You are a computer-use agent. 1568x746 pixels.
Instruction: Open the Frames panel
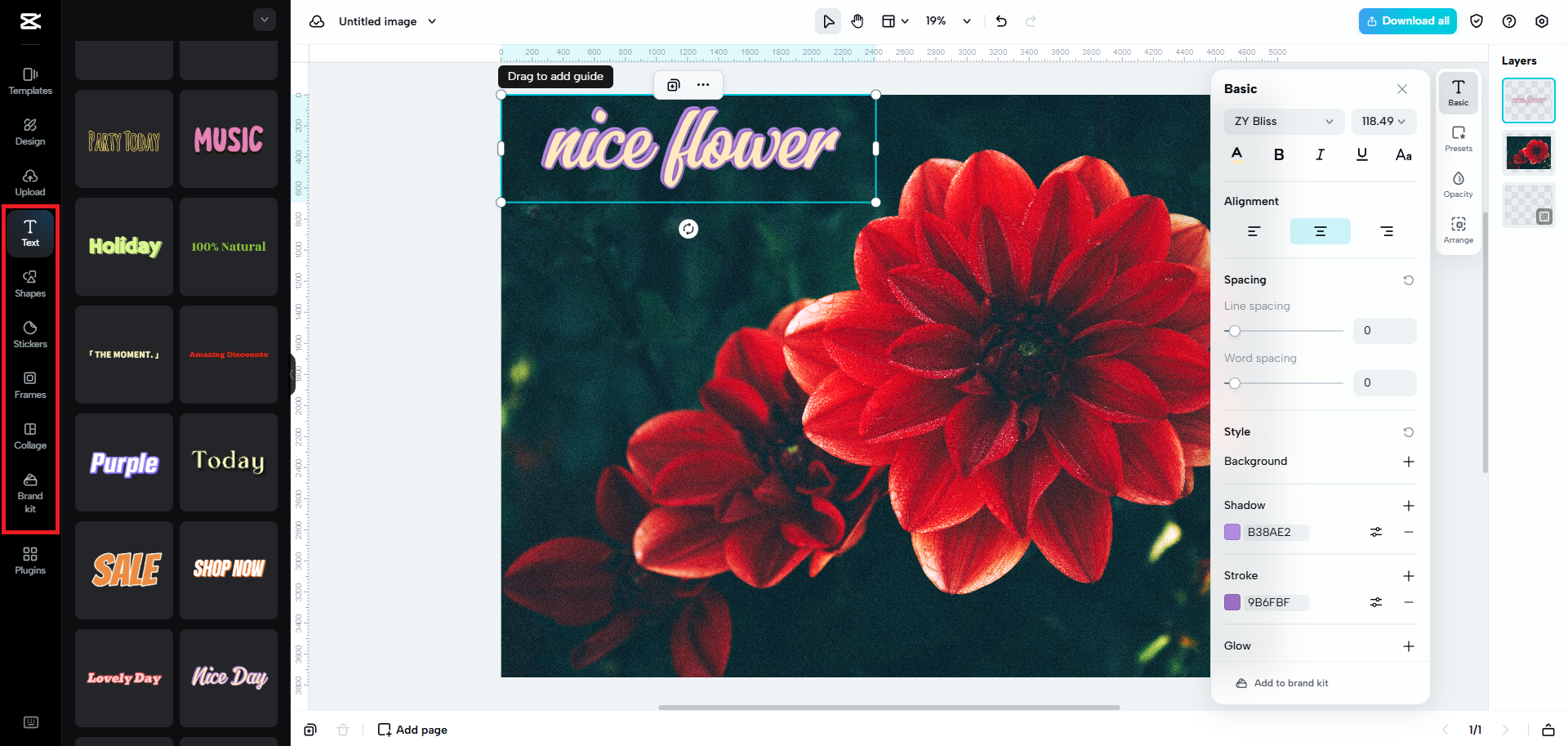(30, 384)
